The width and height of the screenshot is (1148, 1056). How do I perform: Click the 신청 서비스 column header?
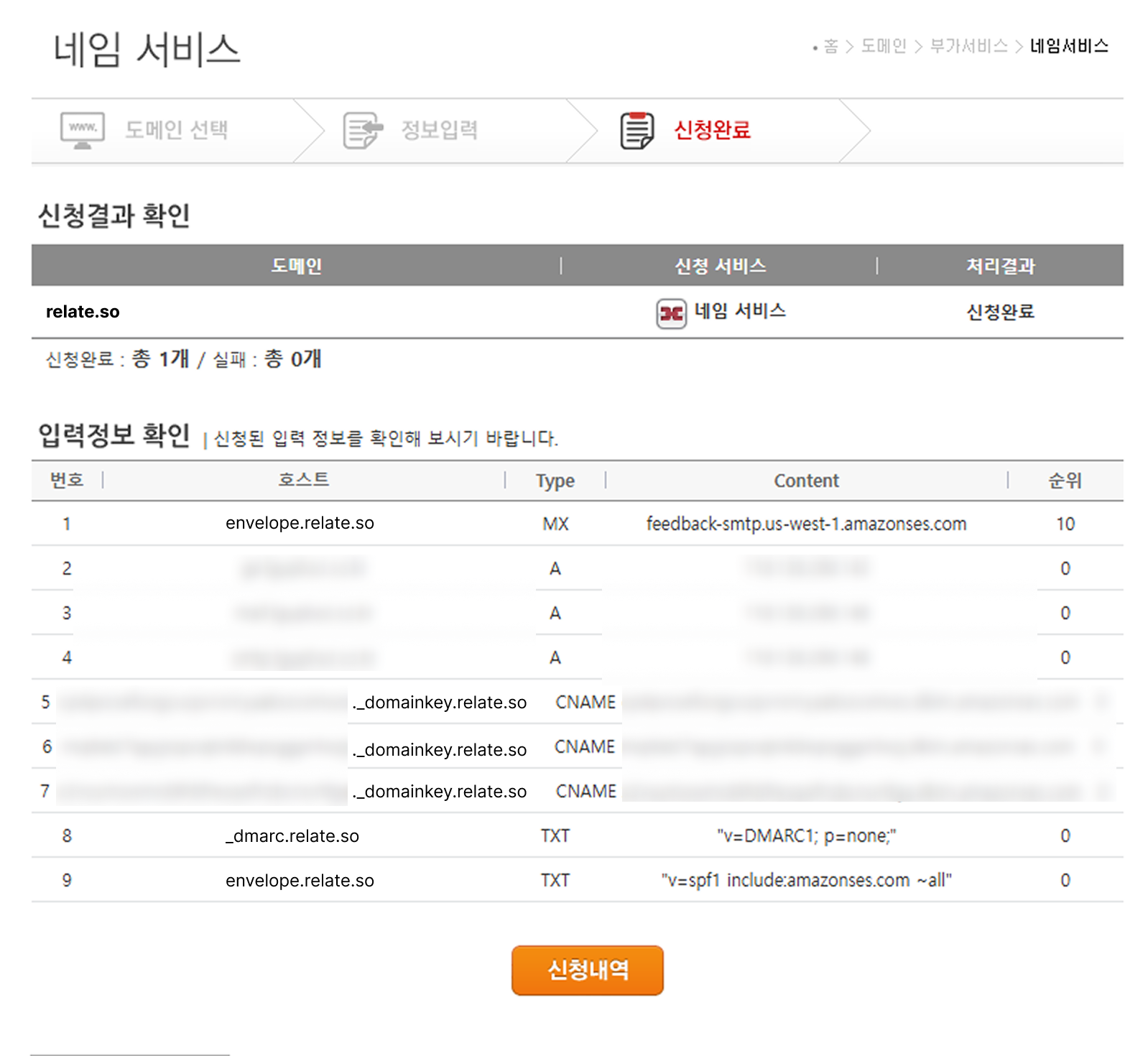tap(720, 266)
